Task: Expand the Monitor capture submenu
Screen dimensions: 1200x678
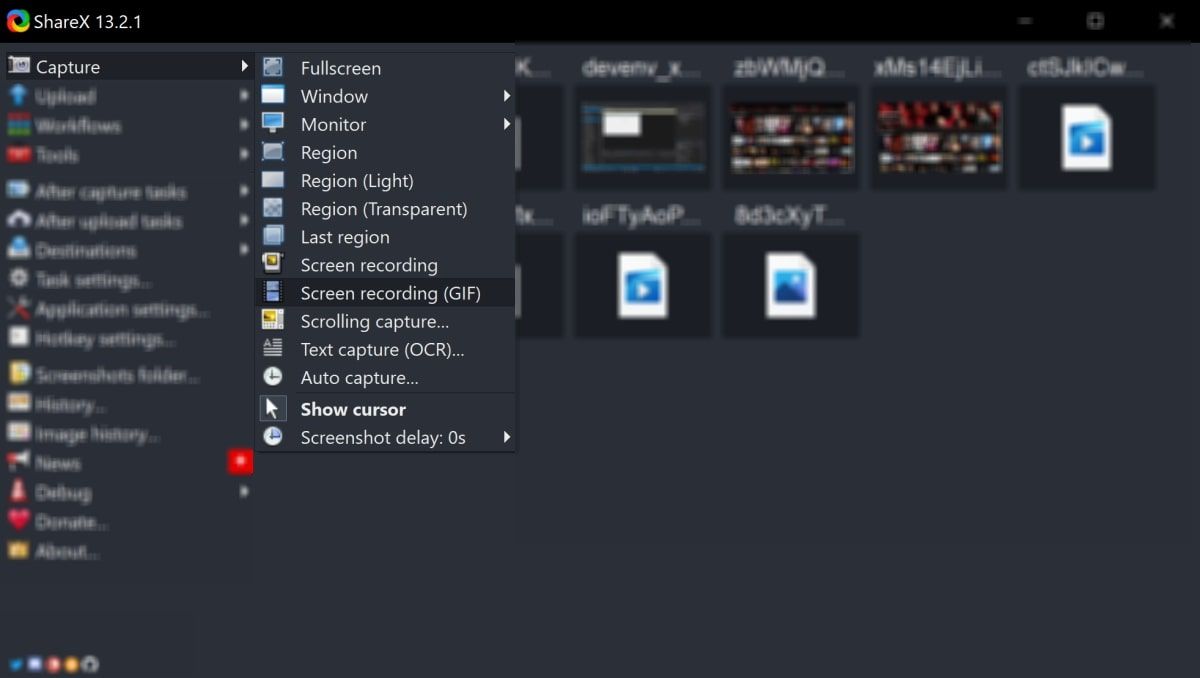Action: click(333, 124)
